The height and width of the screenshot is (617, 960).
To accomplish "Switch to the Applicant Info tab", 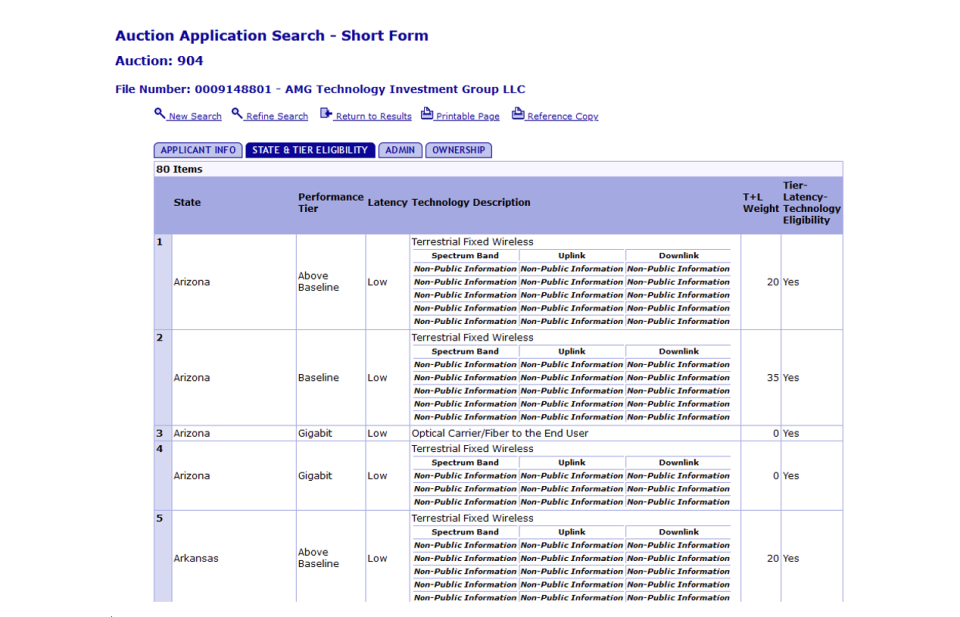I will [x=198, y=150].
